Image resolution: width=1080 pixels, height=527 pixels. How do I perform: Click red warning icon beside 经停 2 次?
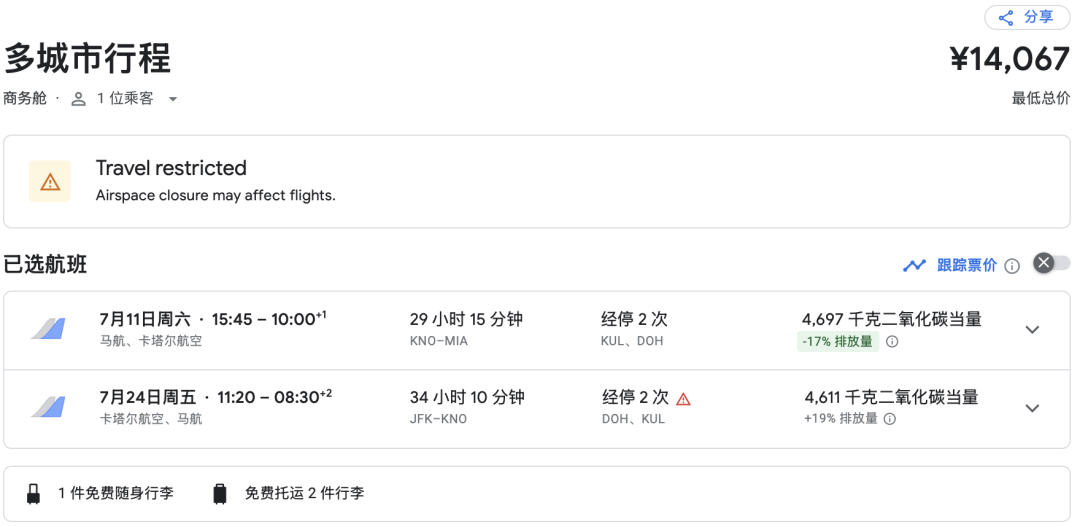point(683,399)
